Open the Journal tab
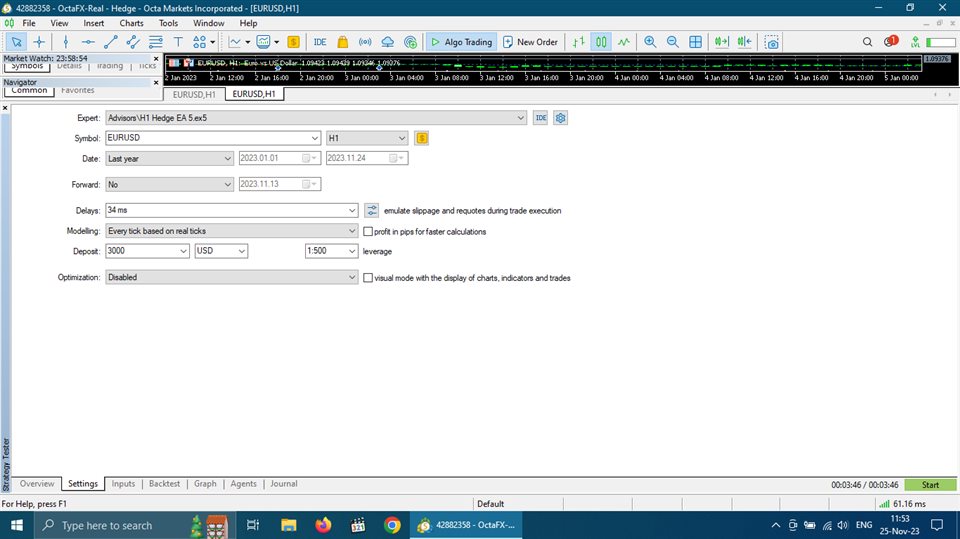960x539 pixels. coord(283,484)
